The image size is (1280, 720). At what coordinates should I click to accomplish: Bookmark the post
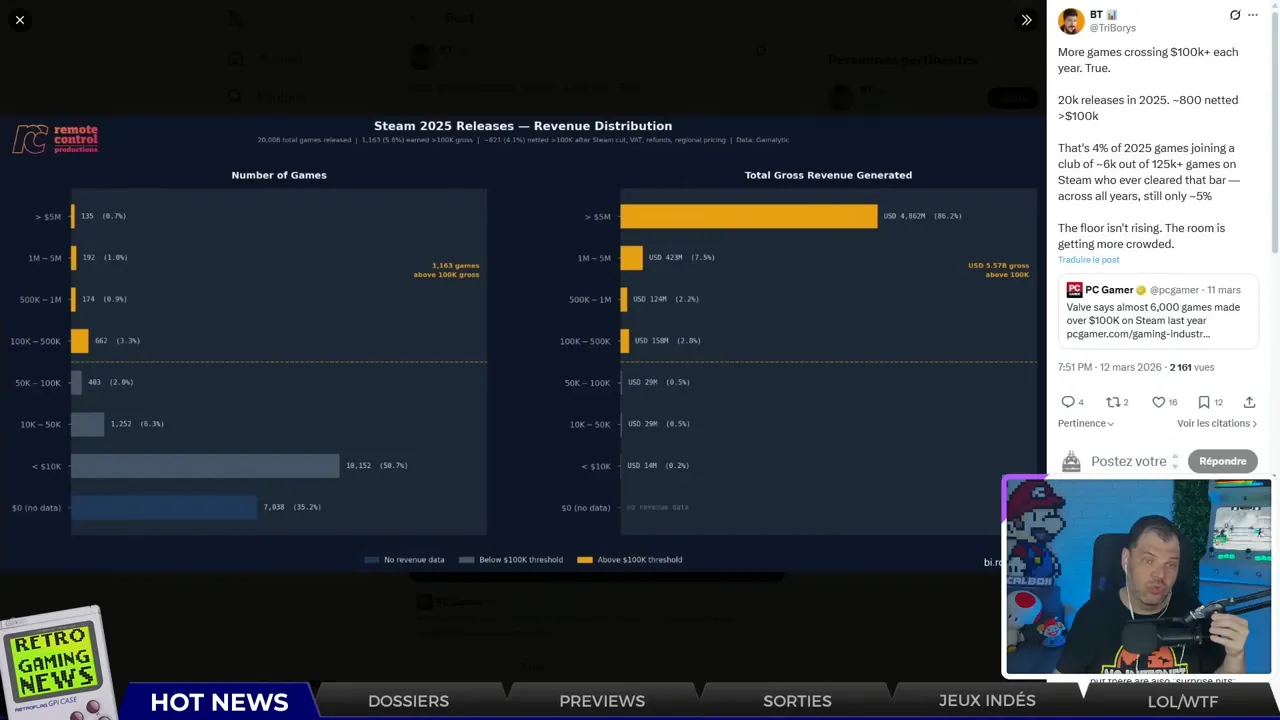coord(1204,402)
